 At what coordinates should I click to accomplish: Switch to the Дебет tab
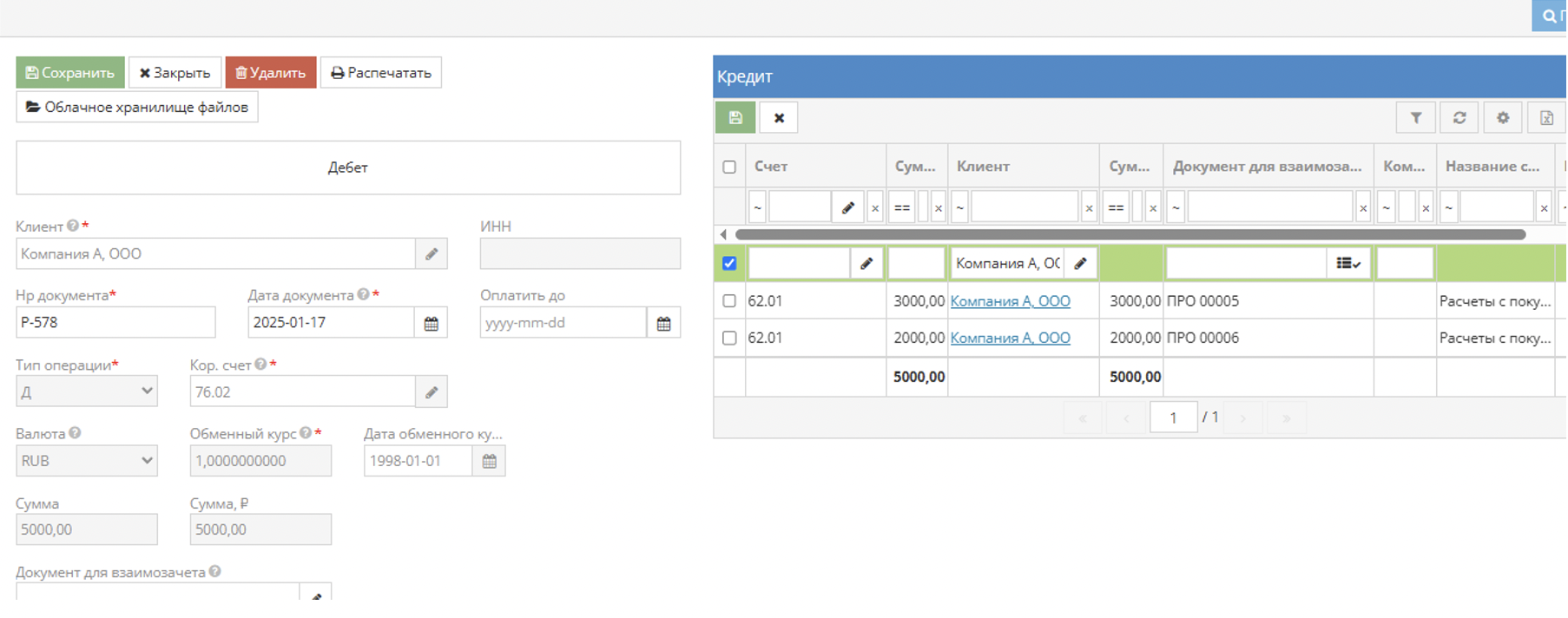(x=347, y=168)
